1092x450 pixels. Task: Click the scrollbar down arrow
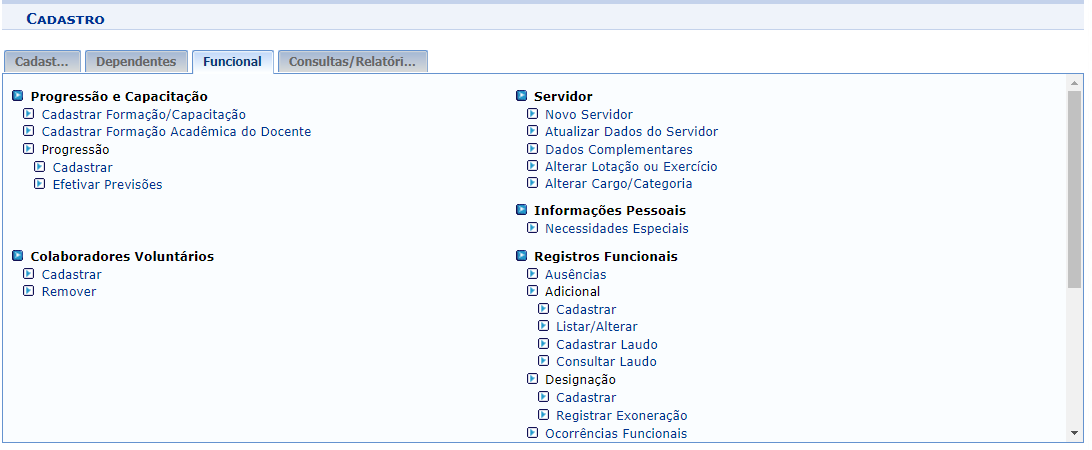(1075, 433)
